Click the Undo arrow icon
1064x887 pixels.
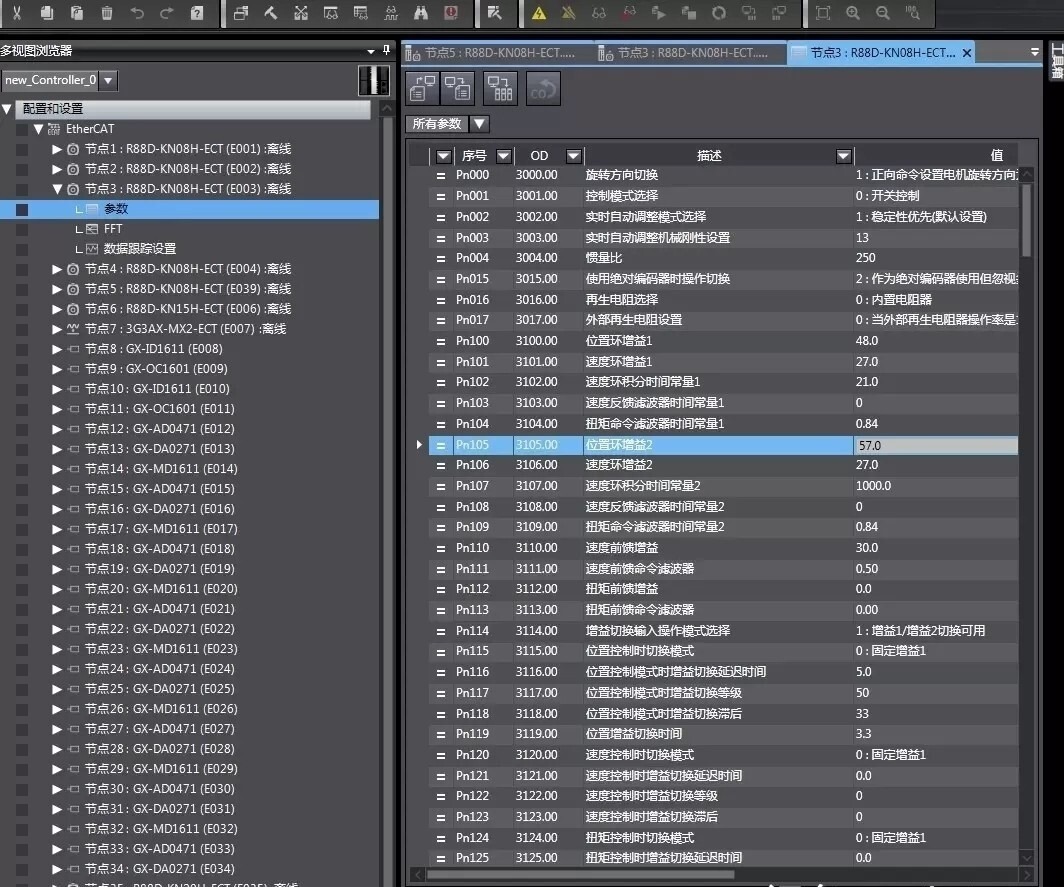tap(136, 12)
